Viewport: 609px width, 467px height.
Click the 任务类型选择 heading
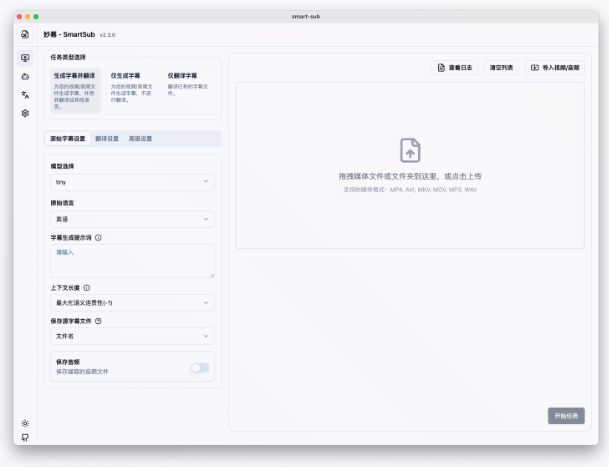68,57
